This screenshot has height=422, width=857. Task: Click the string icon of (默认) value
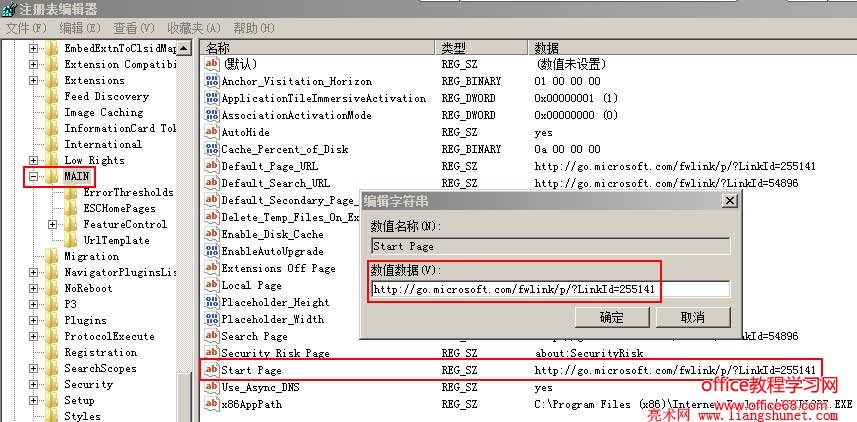[212, 64]
